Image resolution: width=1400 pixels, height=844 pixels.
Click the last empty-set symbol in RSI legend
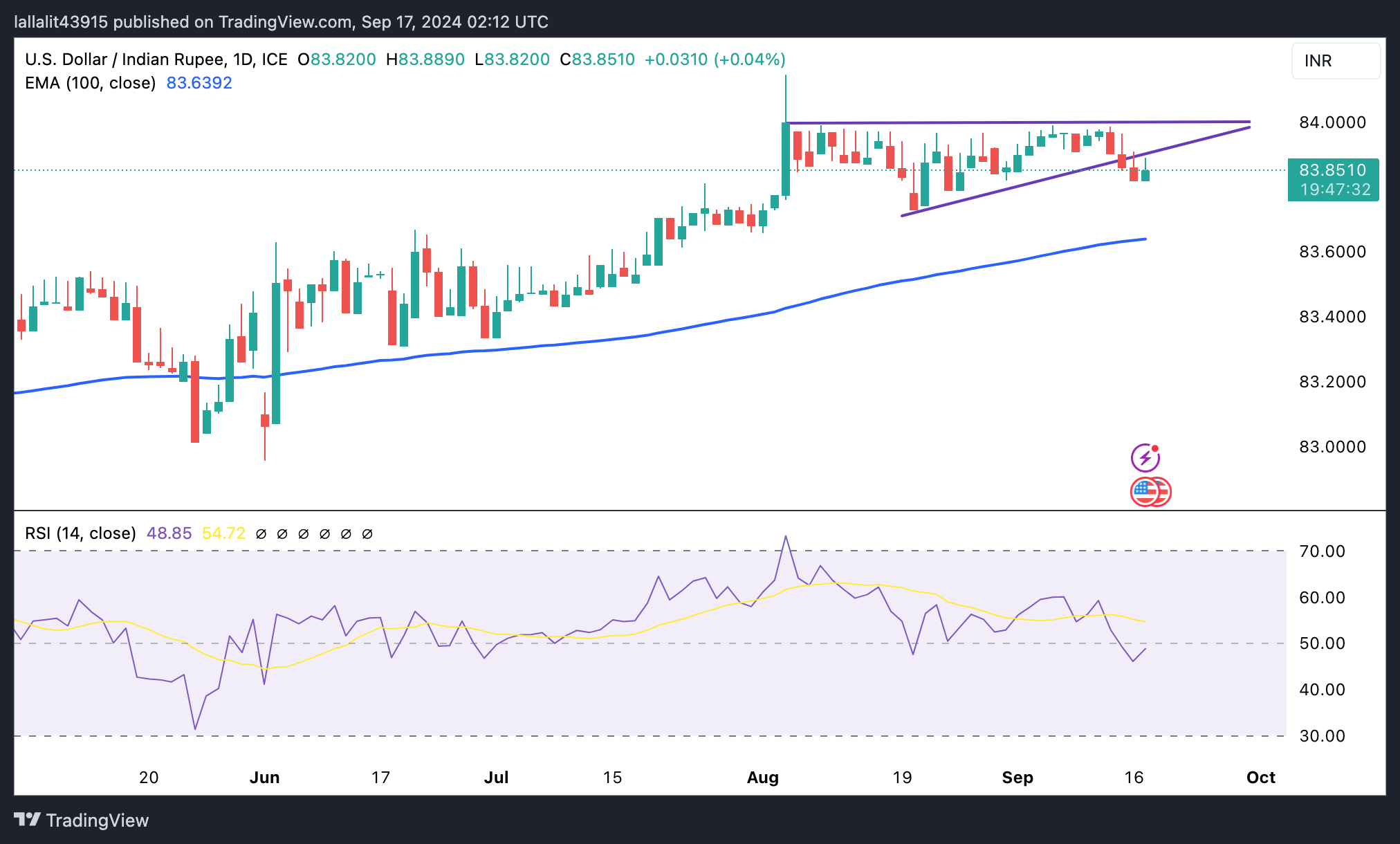tap(367, 534)
